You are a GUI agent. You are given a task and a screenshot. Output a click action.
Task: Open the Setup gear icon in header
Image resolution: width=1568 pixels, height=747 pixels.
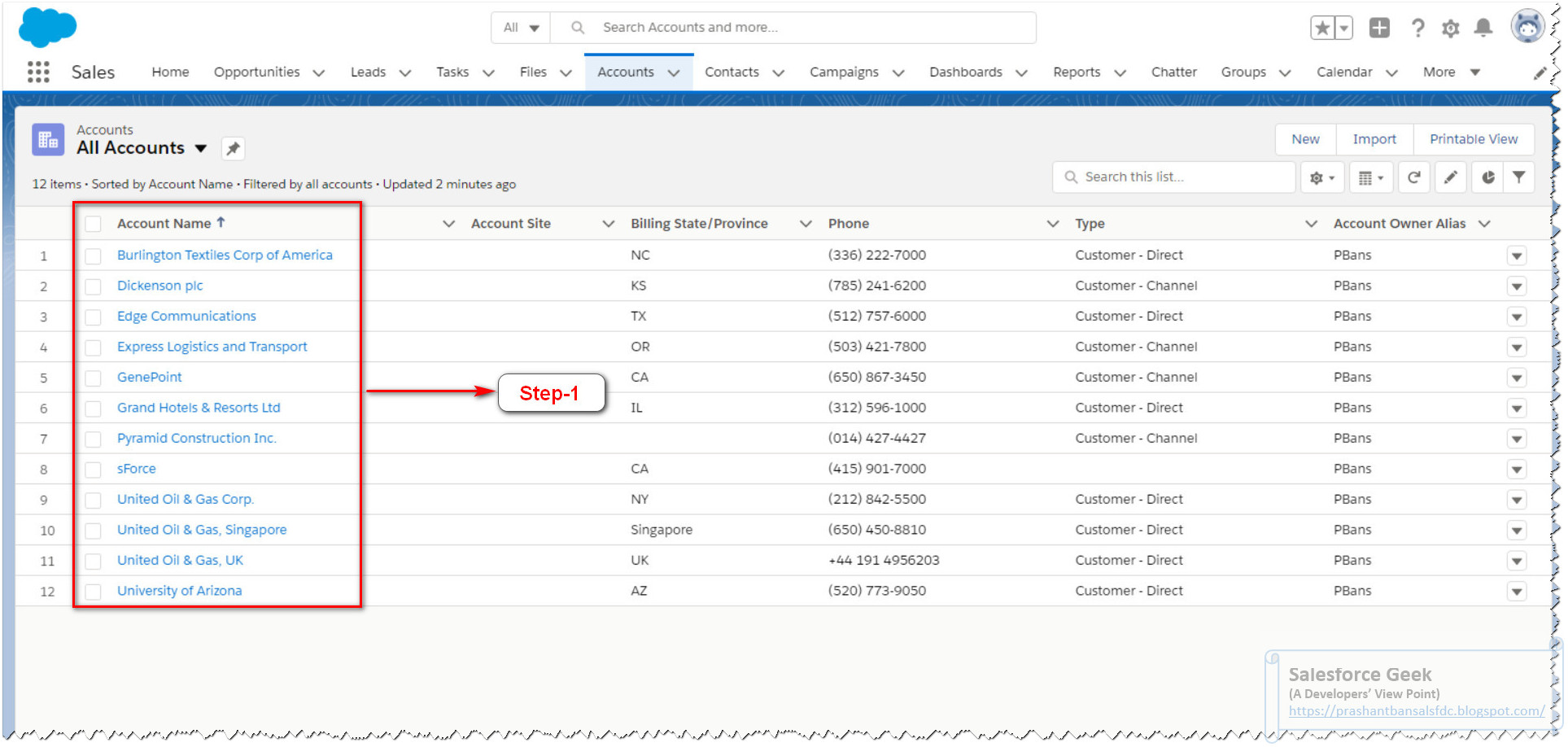[x=1450, y=28]
